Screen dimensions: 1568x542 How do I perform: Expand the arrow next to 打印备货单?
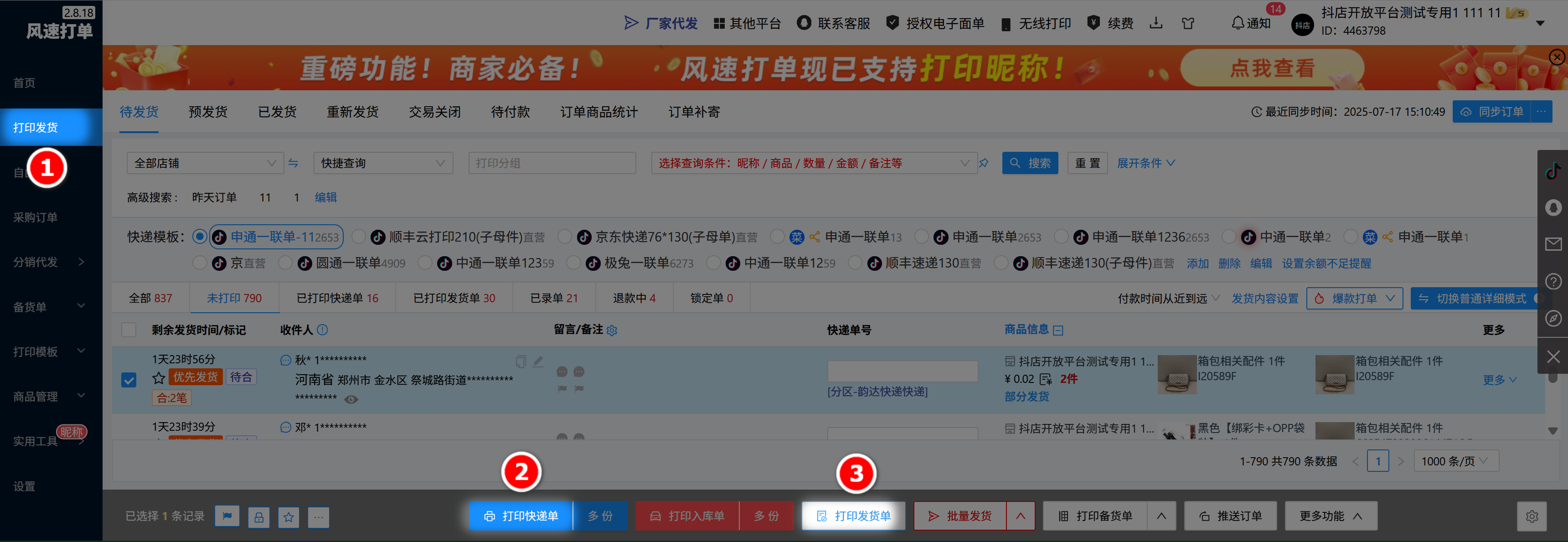click(1161, 516)
